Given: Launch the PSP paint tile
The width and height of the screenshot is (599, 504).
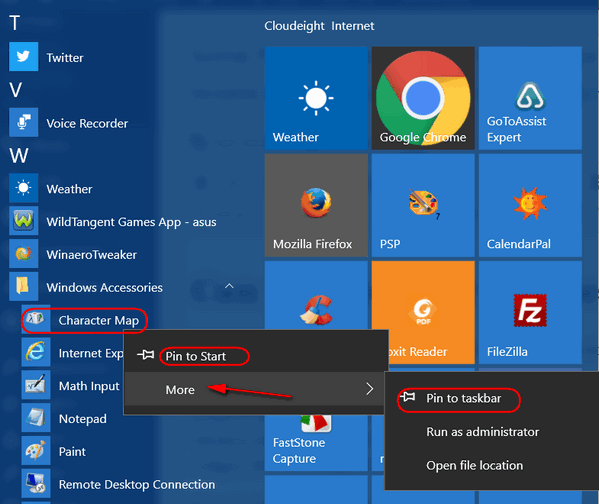Looking at the screenshot, I should coord(423,205).
